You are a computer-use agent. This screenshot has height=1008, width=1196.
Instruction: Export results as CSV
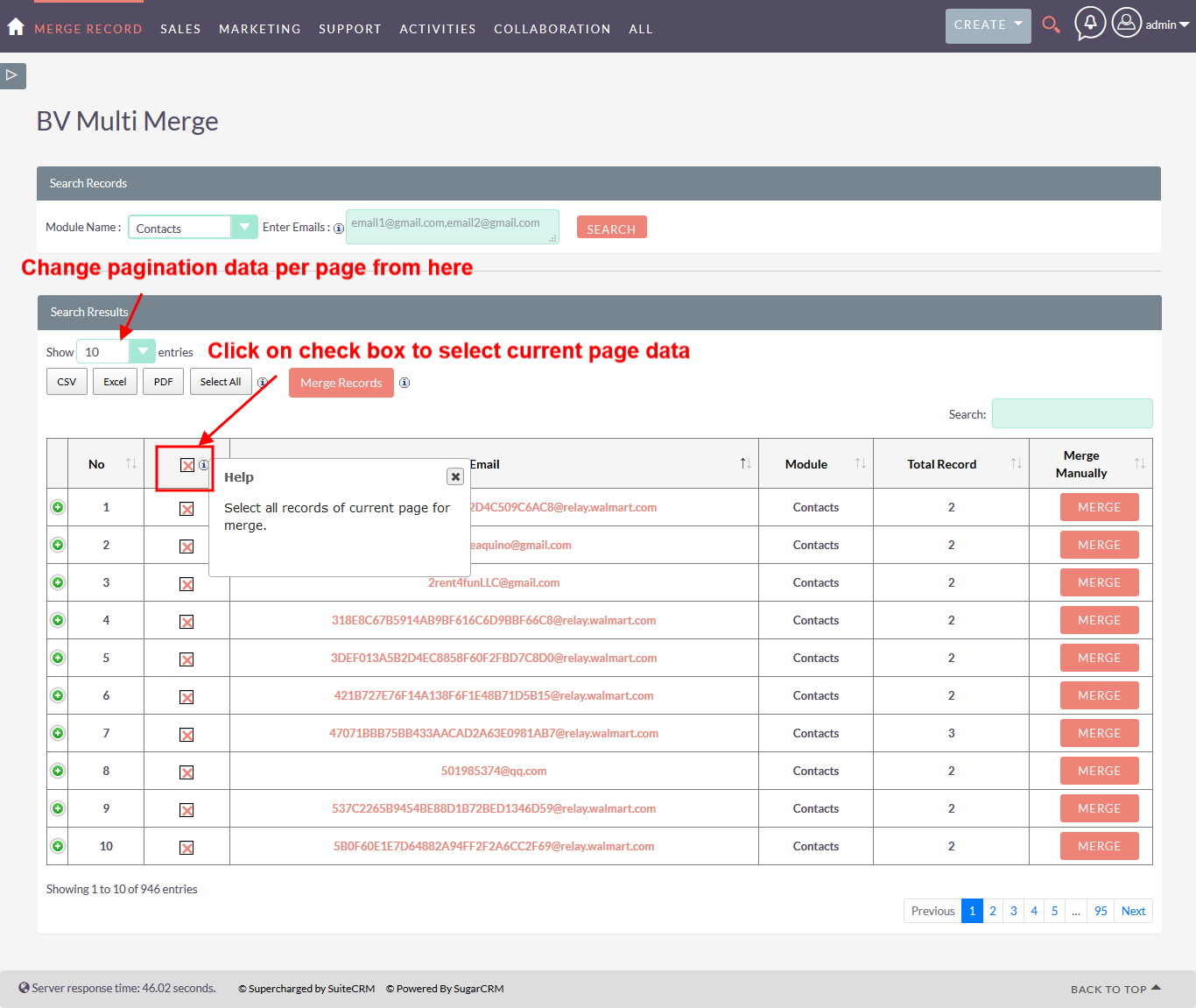click(x=67, y=382)
